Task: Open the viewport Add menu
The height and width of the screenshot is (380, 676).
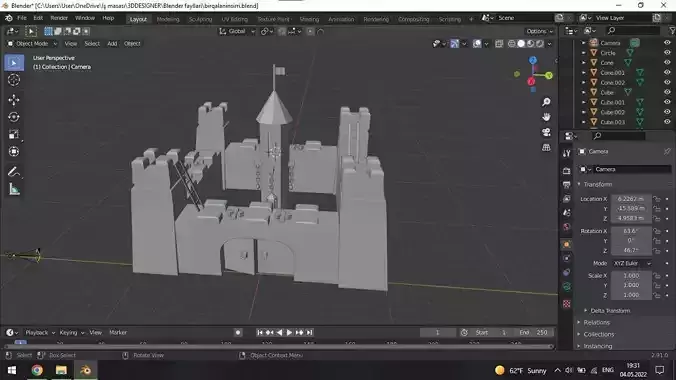Action: (112, 44)
